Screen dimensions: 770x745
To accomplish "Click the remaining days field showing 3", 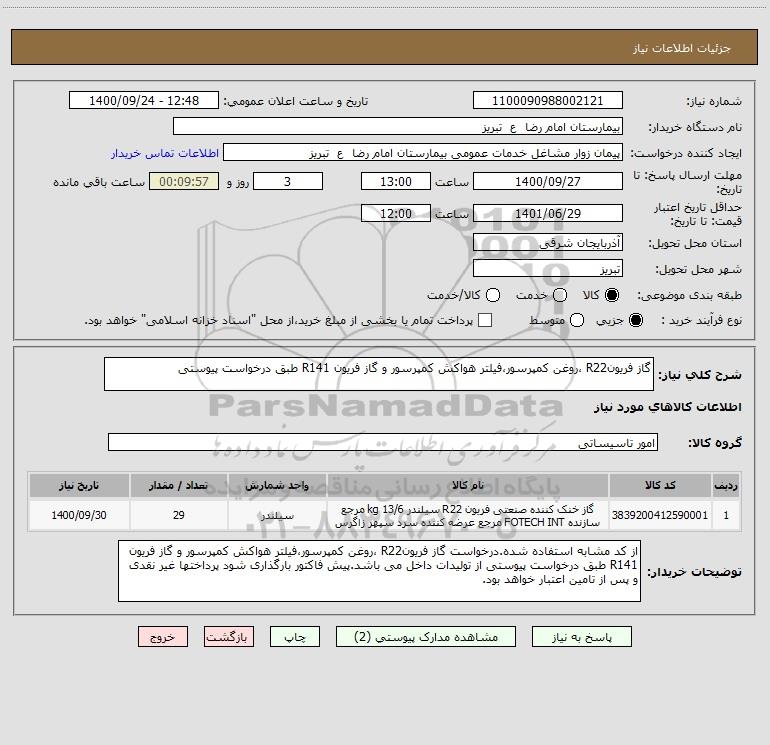I will pos(288,181).
